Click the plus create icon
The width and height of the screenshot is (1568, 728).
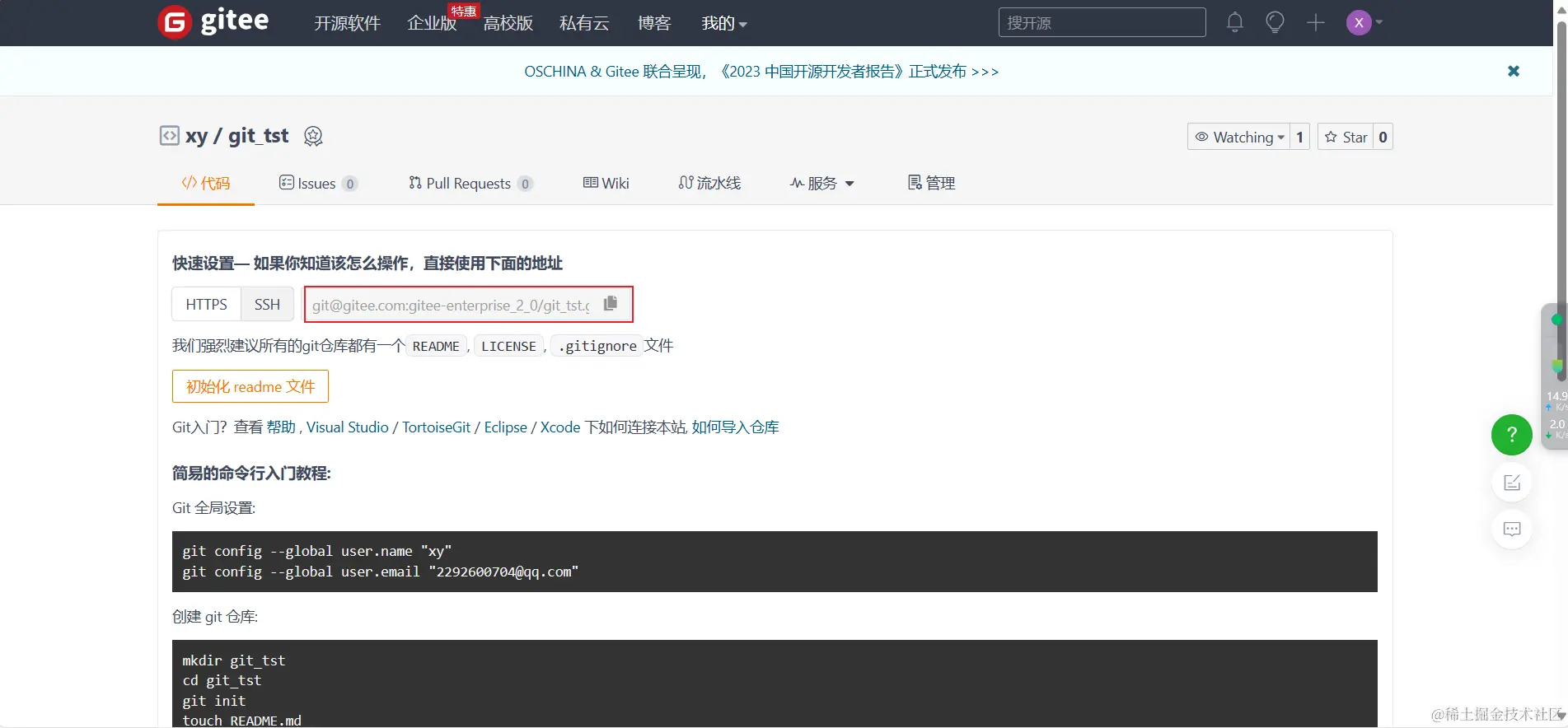(x=1316, y=22)
